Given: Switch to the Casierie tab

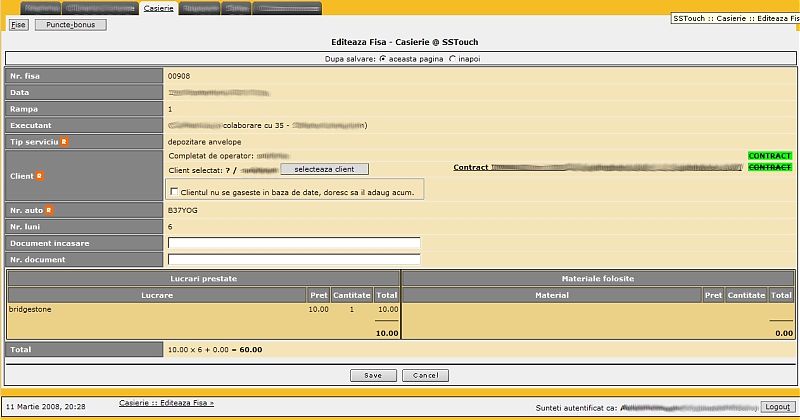Looking at the screenshot, I should pos(159,8).
